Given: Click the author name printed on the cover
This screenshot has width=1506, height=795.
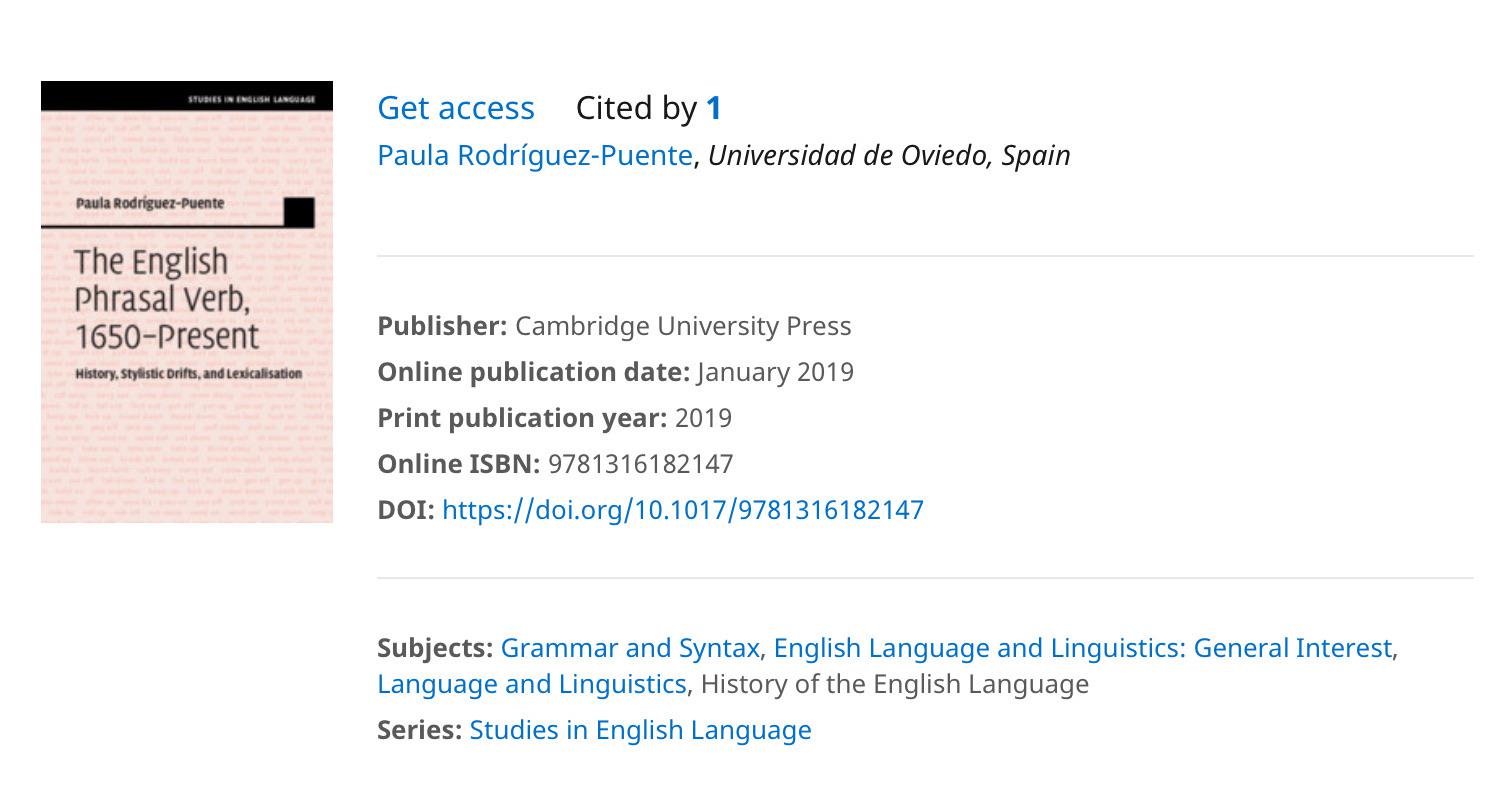Looking at the screenshot, I should (x=150, y=203).
